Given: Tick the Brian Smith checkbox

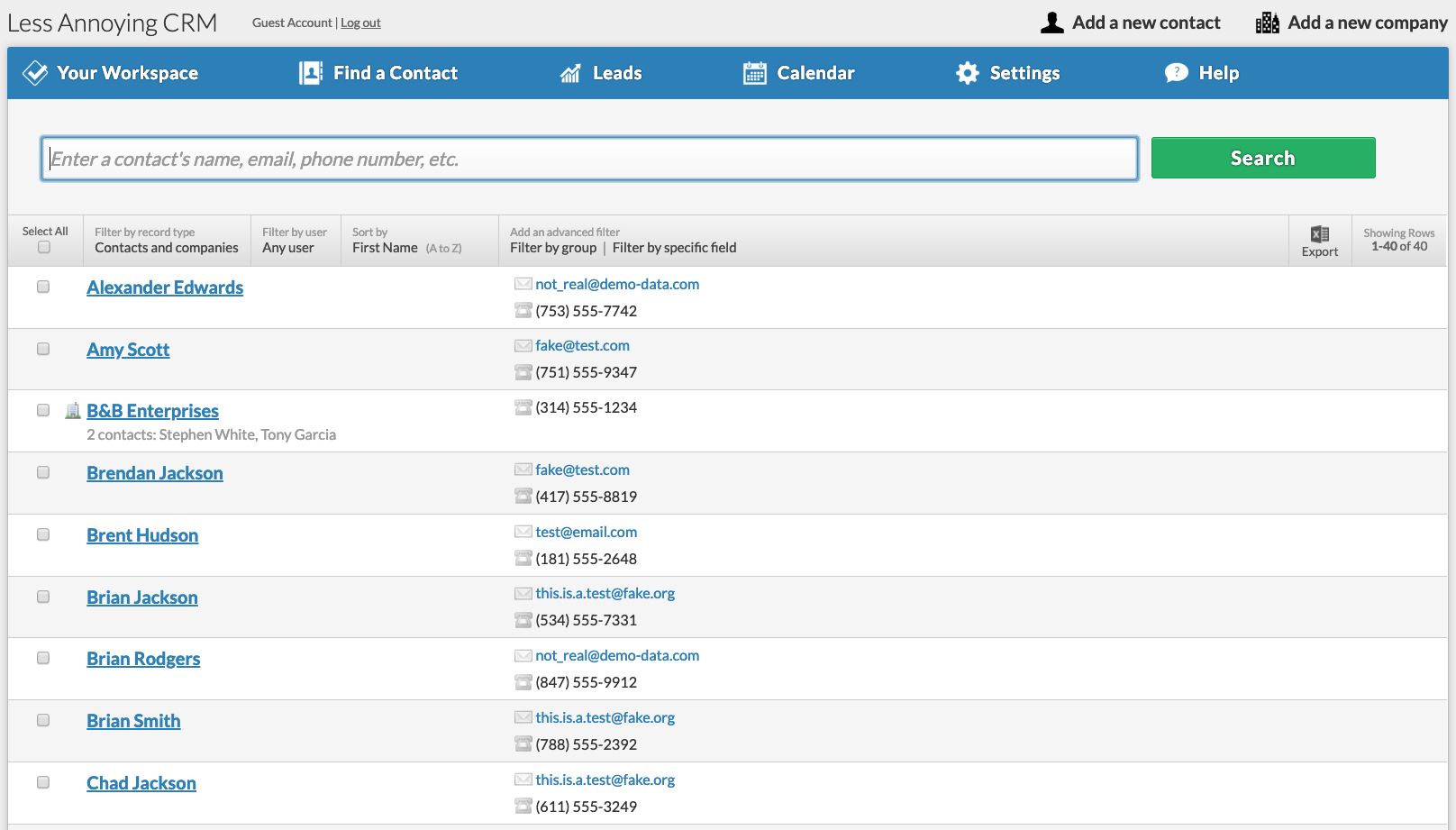Looking at the screenshot, I should tap(43, 720).
